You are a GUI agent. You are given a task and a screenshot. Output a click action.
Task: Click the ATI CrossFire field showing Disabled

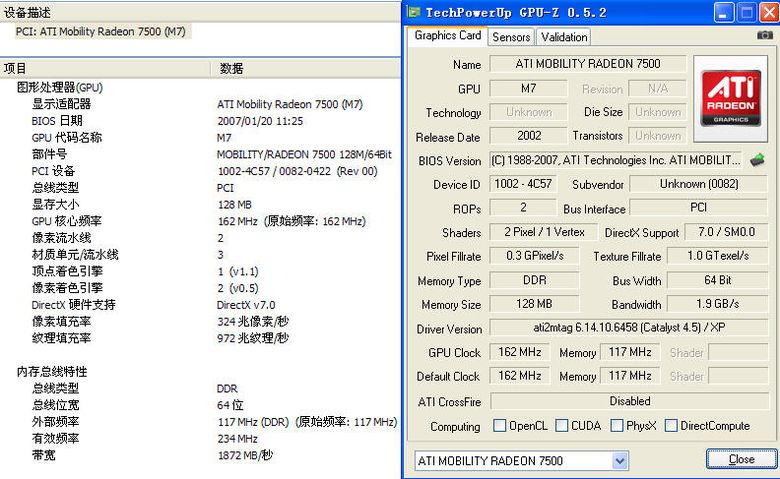629,401
